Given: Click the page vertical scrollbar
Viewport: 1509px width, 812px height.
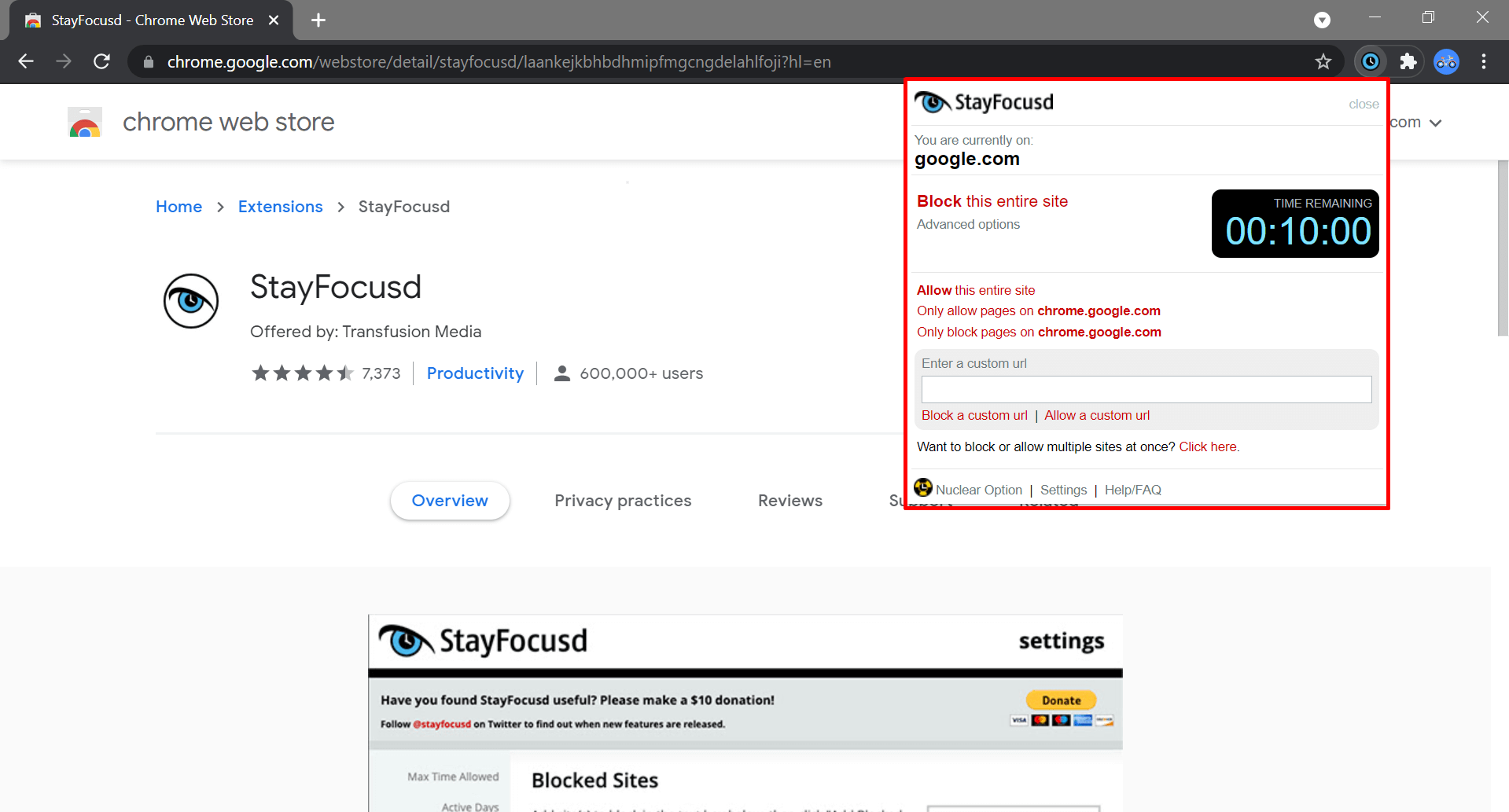Looking at the screenshot, I should (x=1503, y=248).
